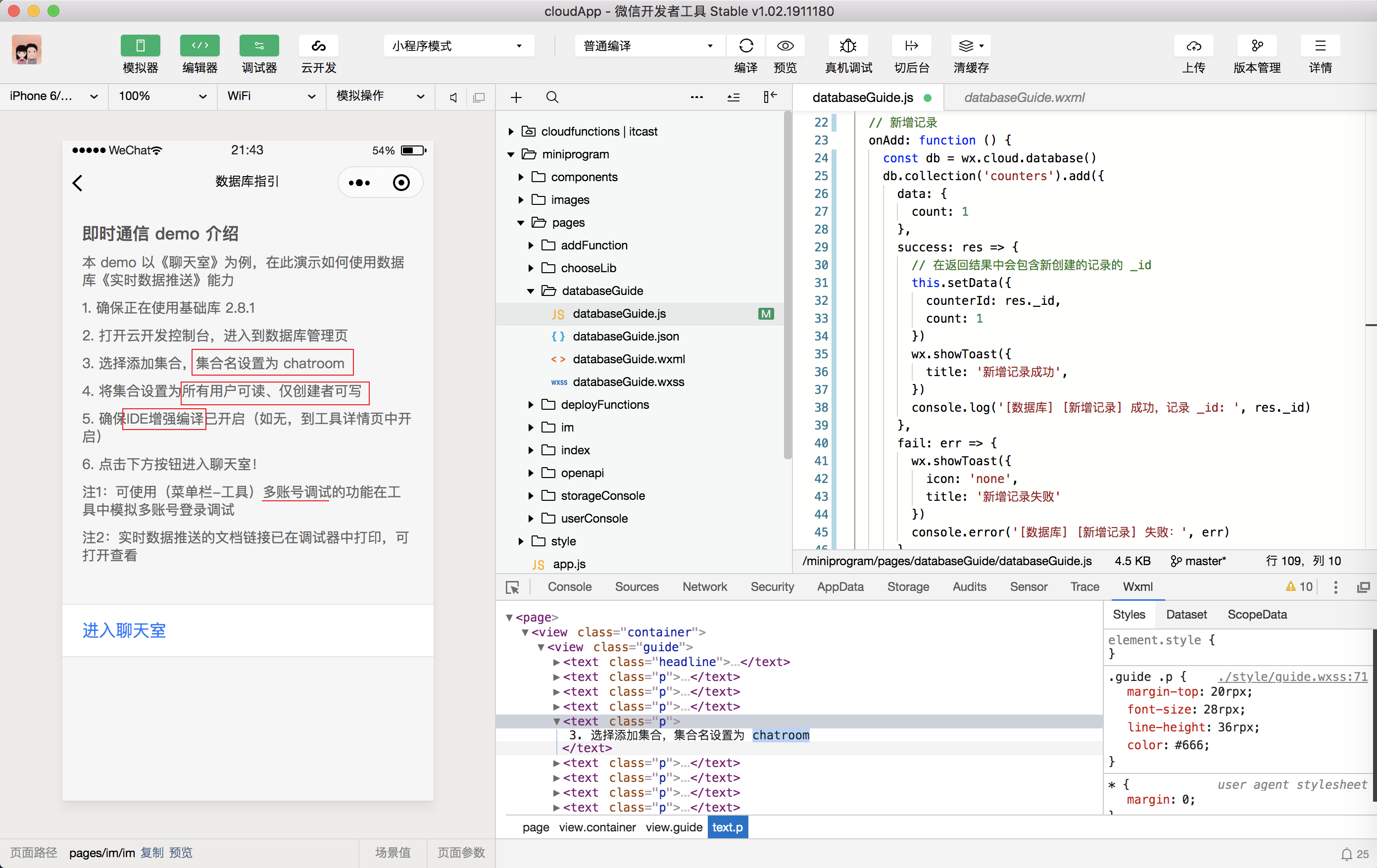
Task: Click the user avatar in the toolbar
Action: point(26,49)
